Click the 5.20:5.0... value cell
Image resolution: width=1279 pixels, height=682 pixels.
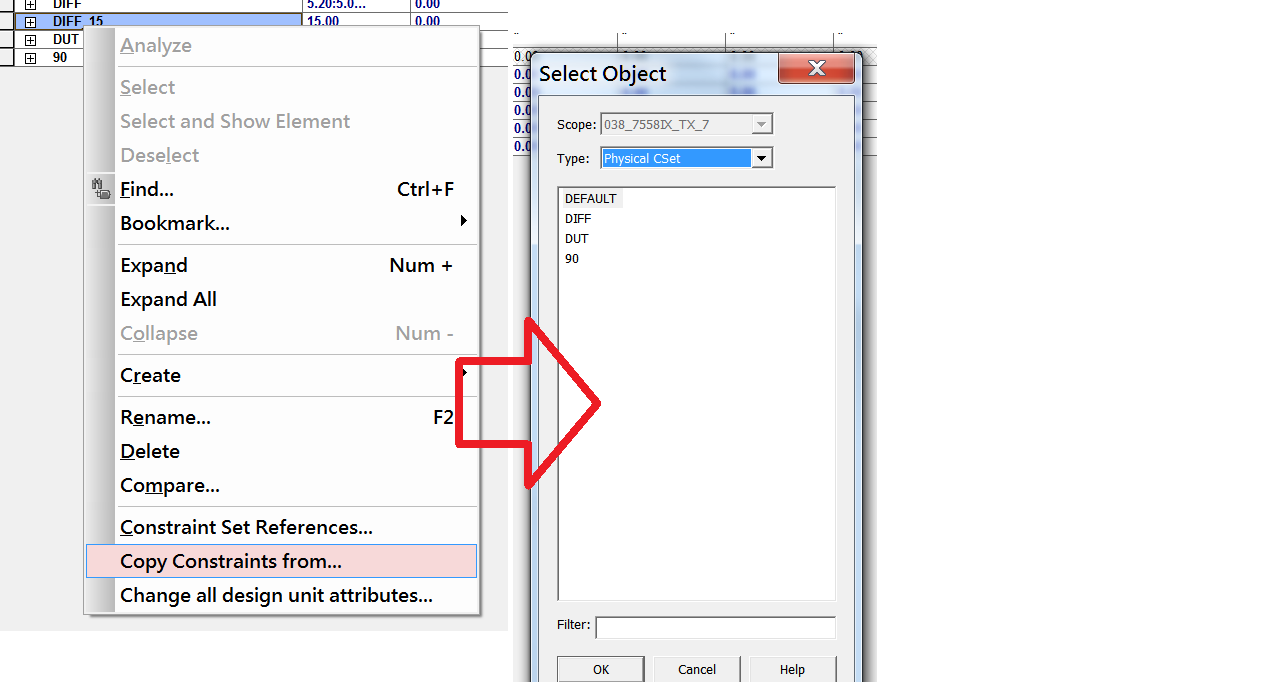357,5
